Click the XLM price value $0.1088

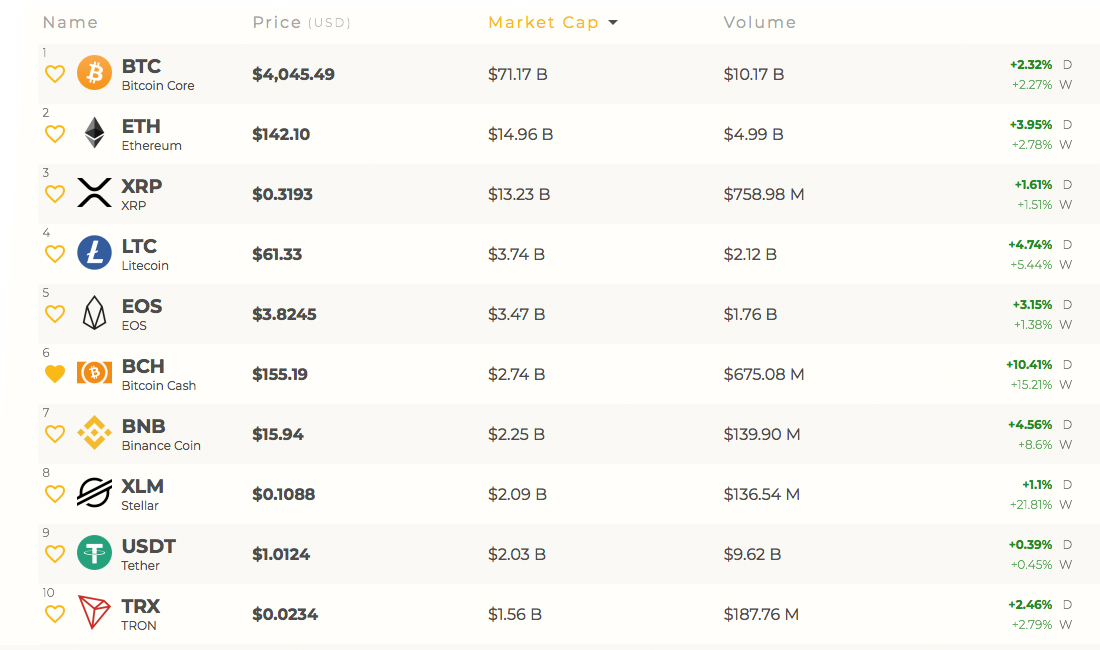282,494
